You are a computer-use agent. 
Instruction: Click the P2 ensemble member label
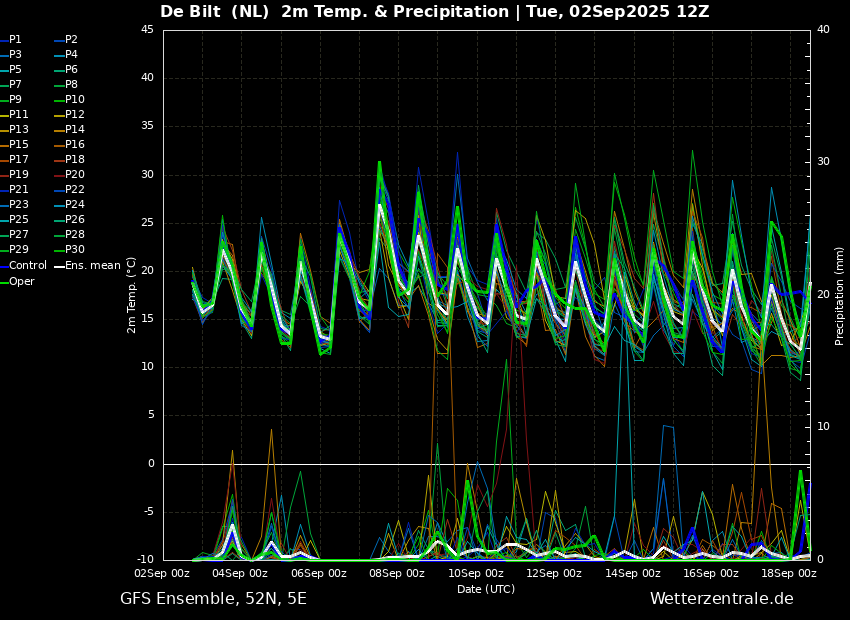pyautogui.click(x=71, y=40)
